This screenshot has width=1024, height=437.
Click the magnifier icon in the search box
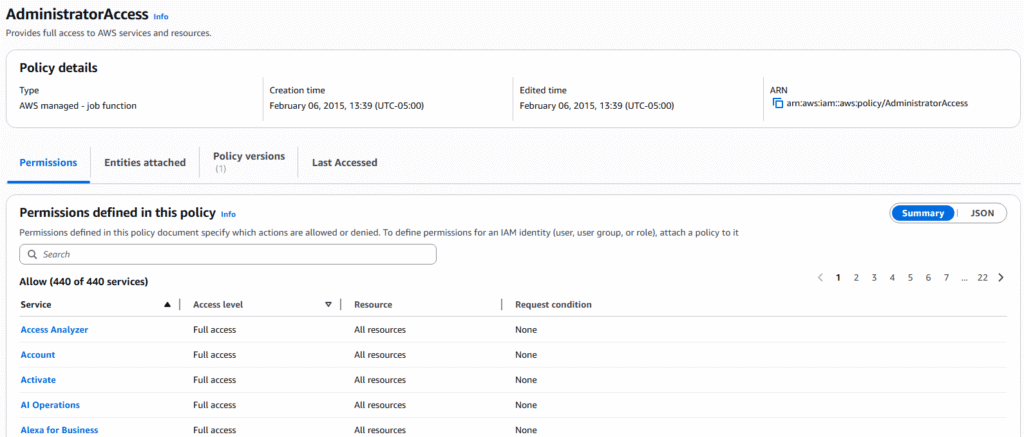tap(32, 254)
